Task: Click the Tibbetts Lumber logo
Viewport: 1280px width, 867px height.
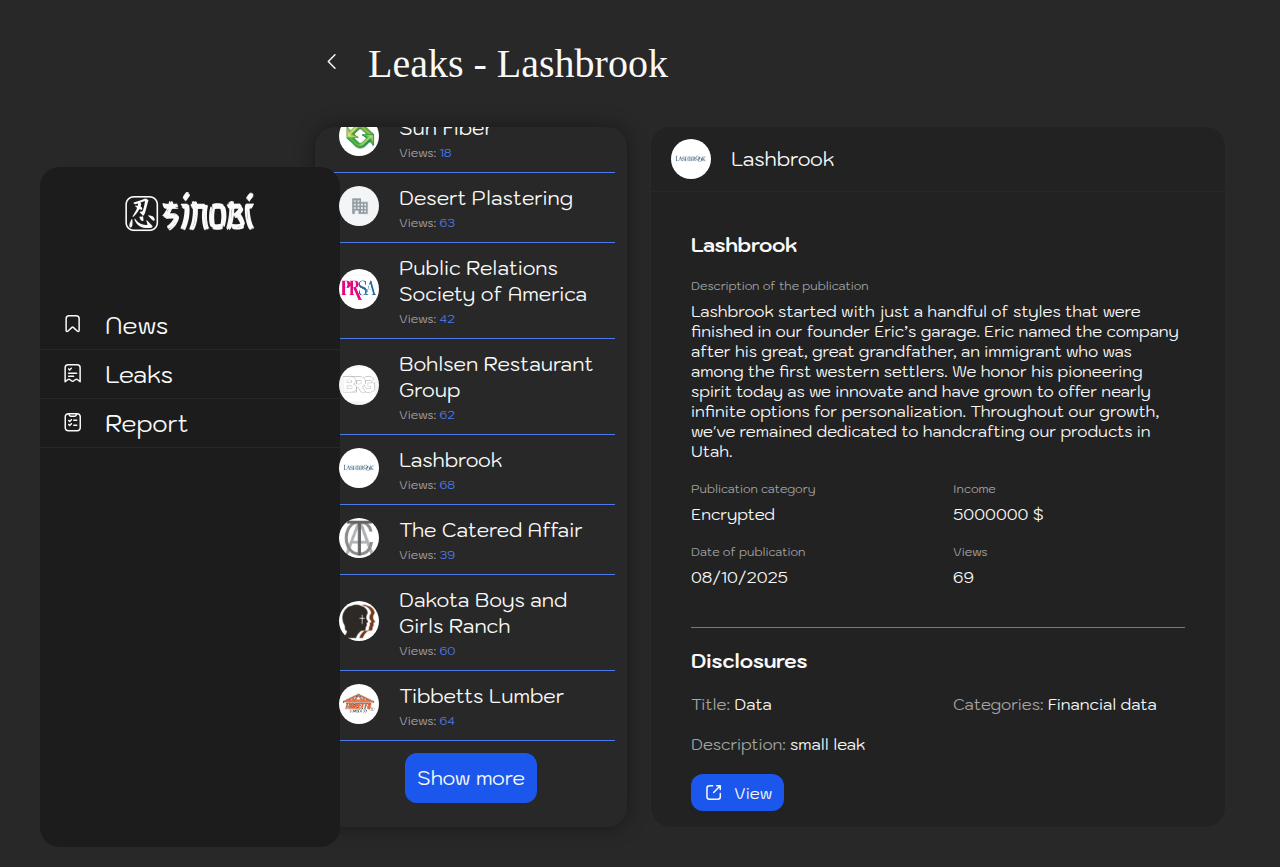Action: pos(359,704)
